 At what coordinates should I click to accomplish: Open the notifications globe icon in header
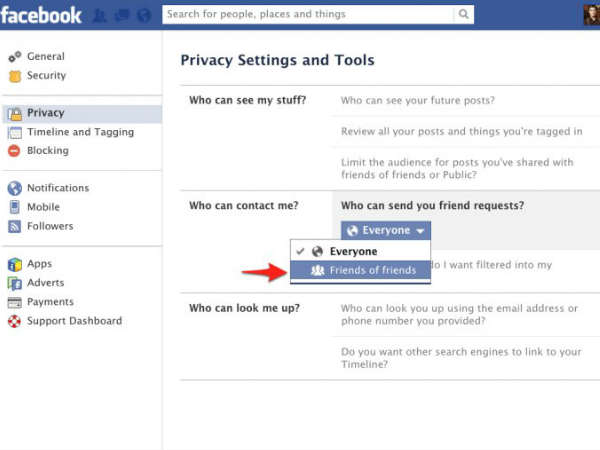144,16
